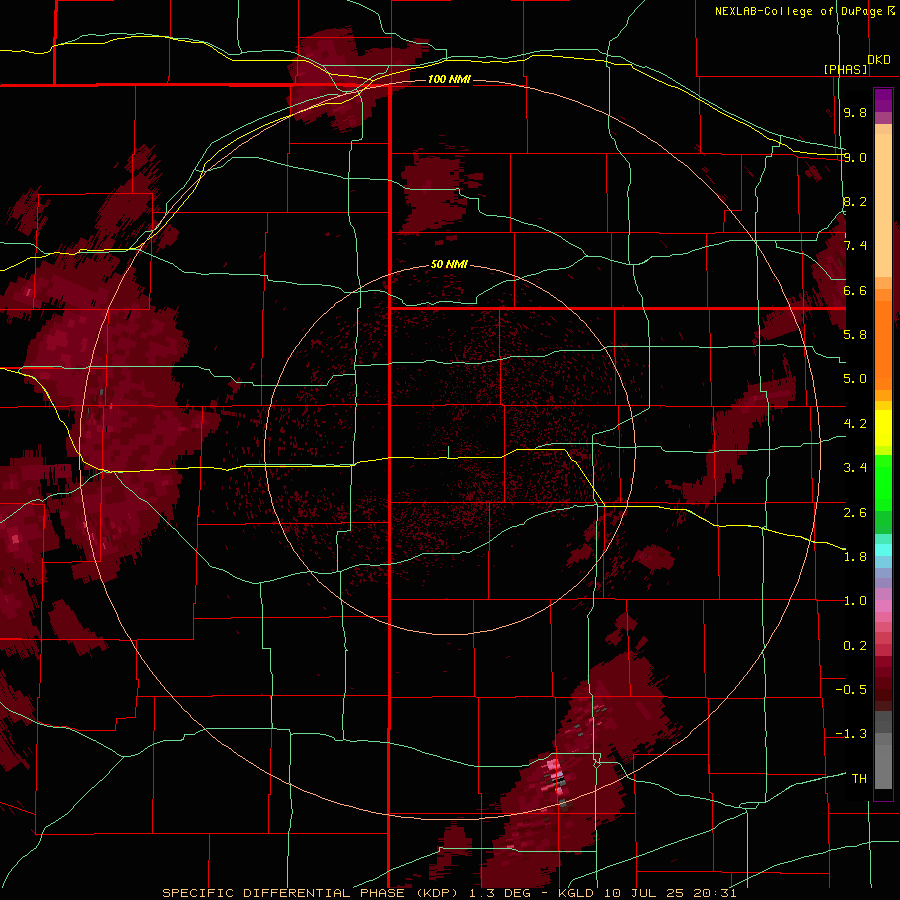Click the 0.2 scale value
Screen dimensions: 900x900
[x=855, y=646]
